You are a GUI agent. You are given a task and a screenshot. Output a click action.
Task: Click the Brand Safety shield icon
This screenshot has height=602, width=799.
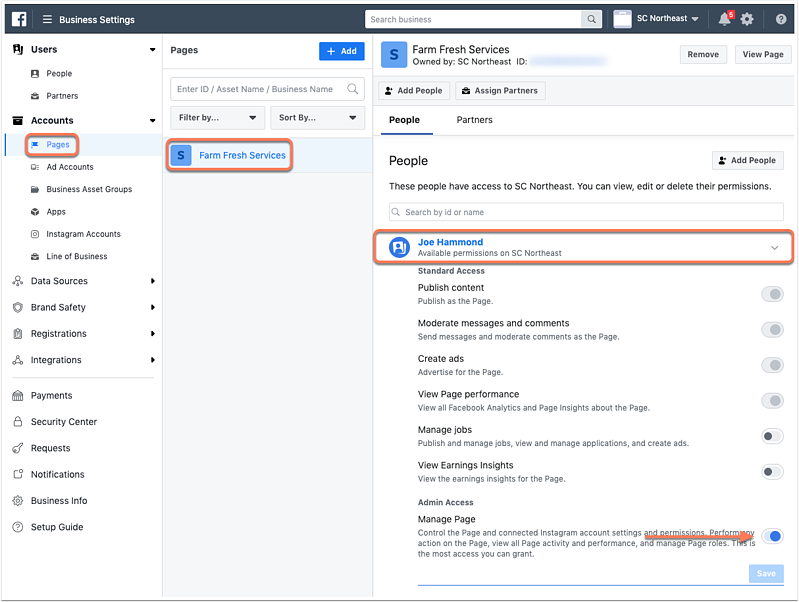point(18,307)
